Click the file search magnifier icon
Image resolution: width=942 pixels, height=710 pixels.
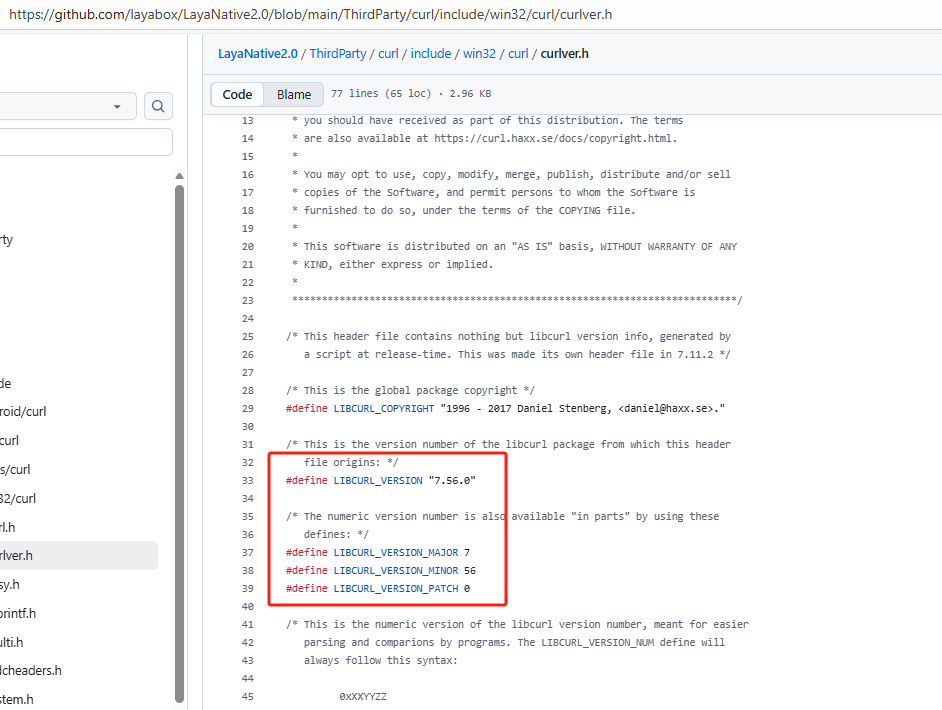coord(158,106)
